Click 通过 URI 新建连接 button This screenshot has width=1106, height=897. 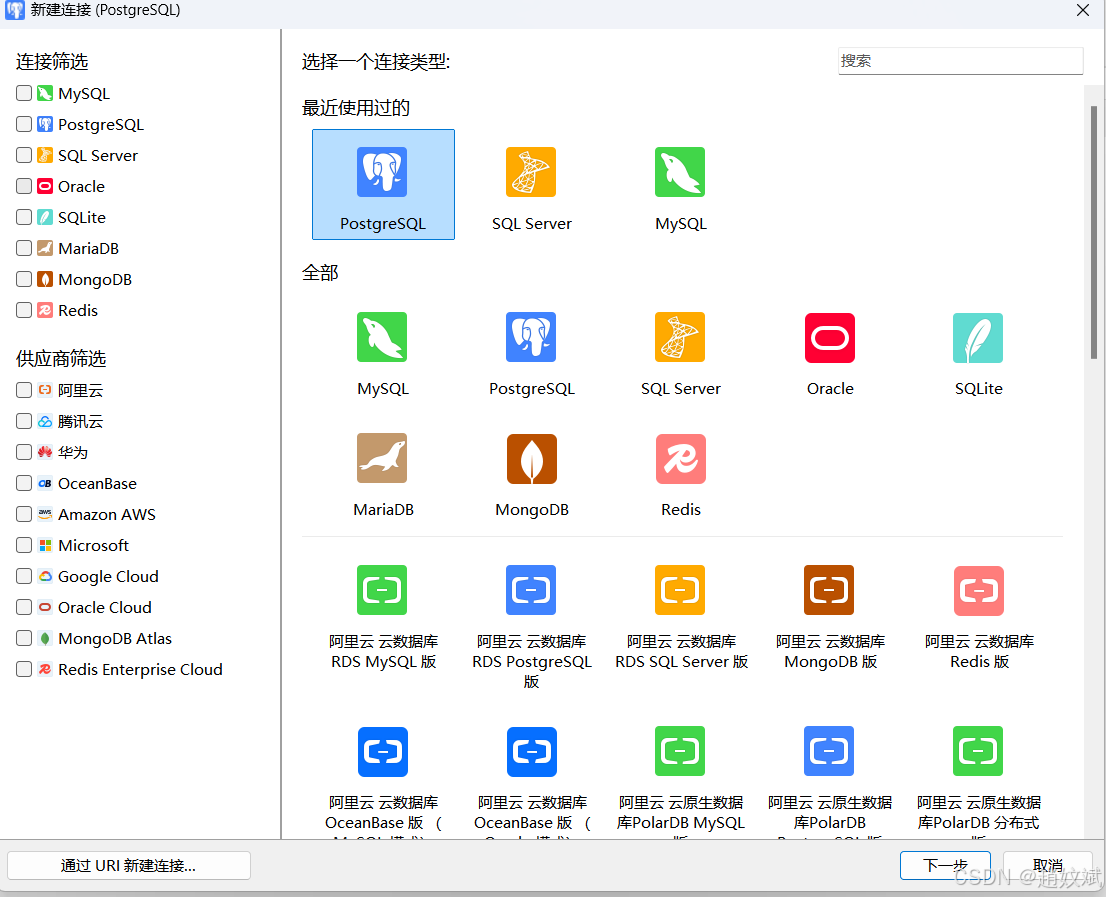click(x=128, y=865)
